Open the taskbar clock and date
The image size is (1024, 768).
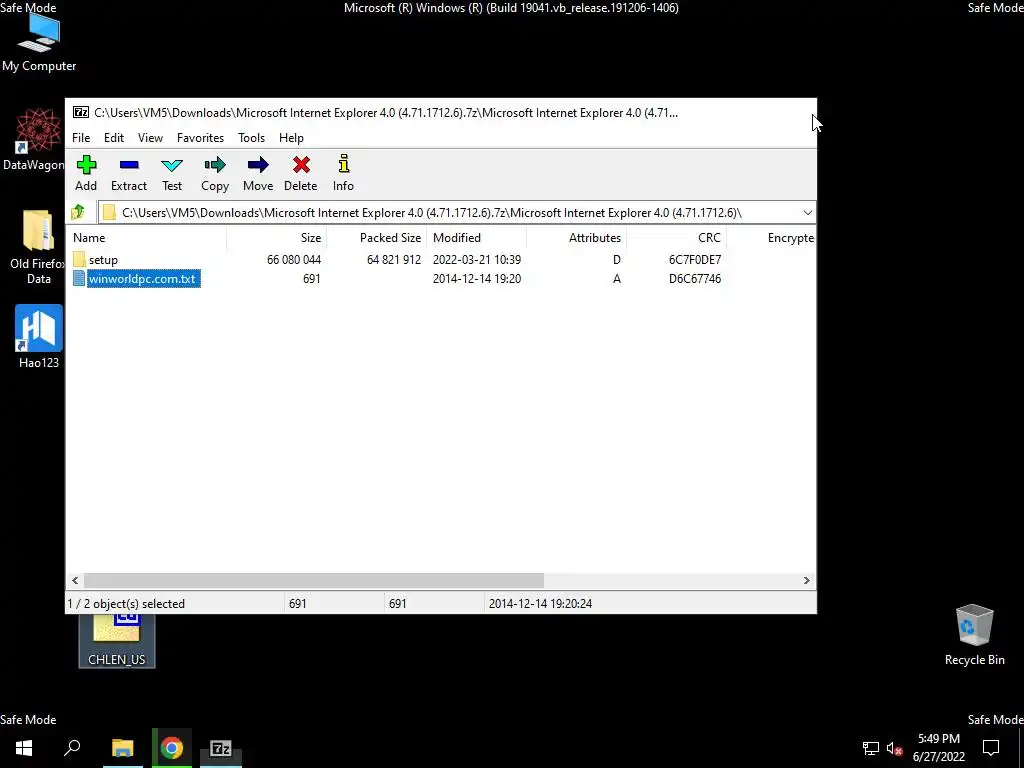tap(938, 748)
